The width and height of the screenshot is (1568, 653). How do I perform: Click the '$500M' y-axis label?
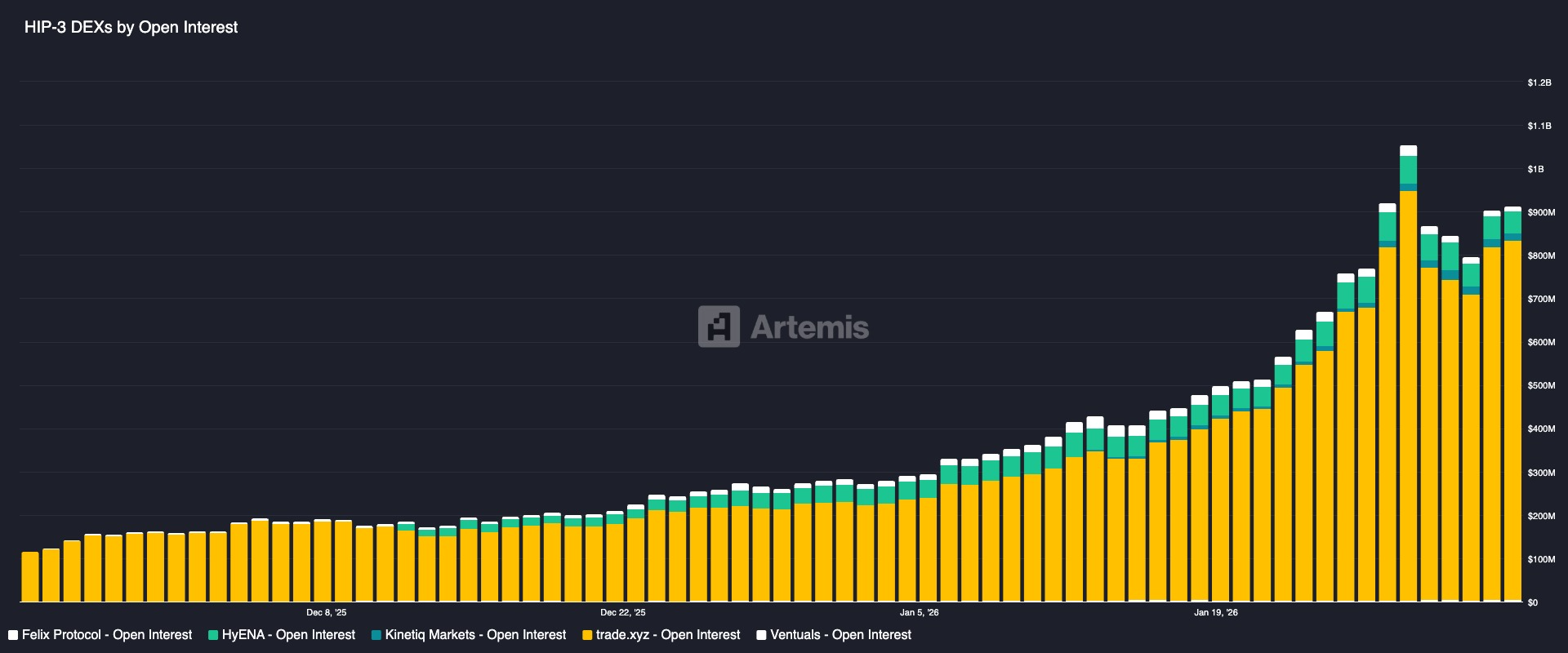click(1541, 386)
